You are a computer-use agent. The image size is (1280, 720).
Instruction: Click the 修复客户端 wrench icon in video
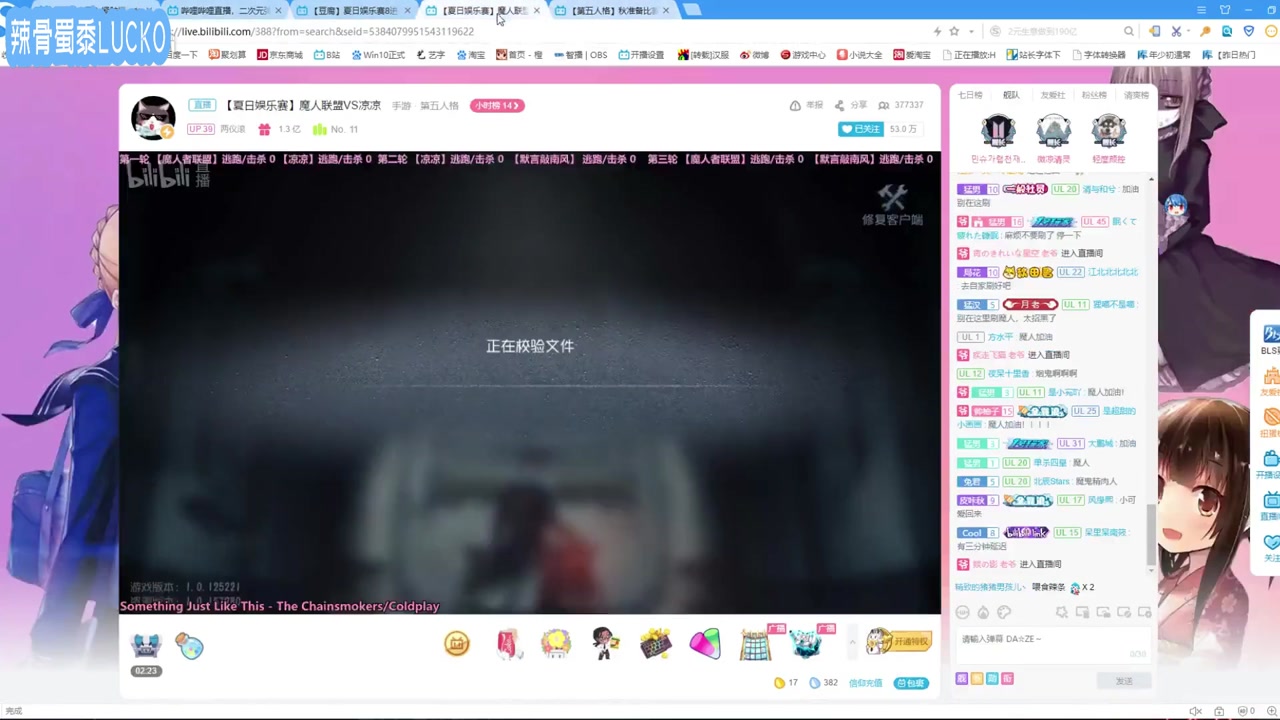coord(892,205)
